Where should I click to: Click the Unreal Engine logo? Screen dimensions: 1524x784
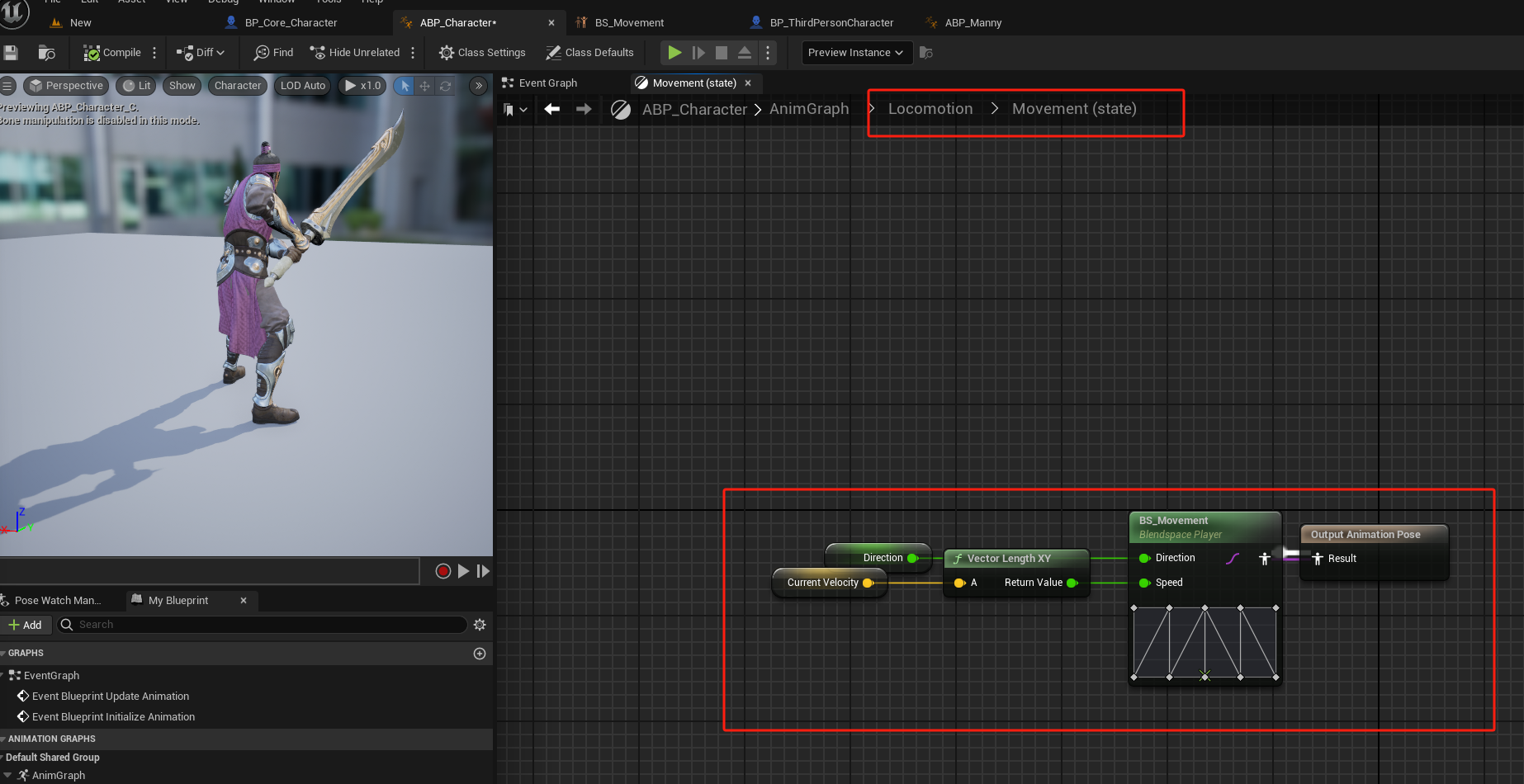click(x=14, y=12)
